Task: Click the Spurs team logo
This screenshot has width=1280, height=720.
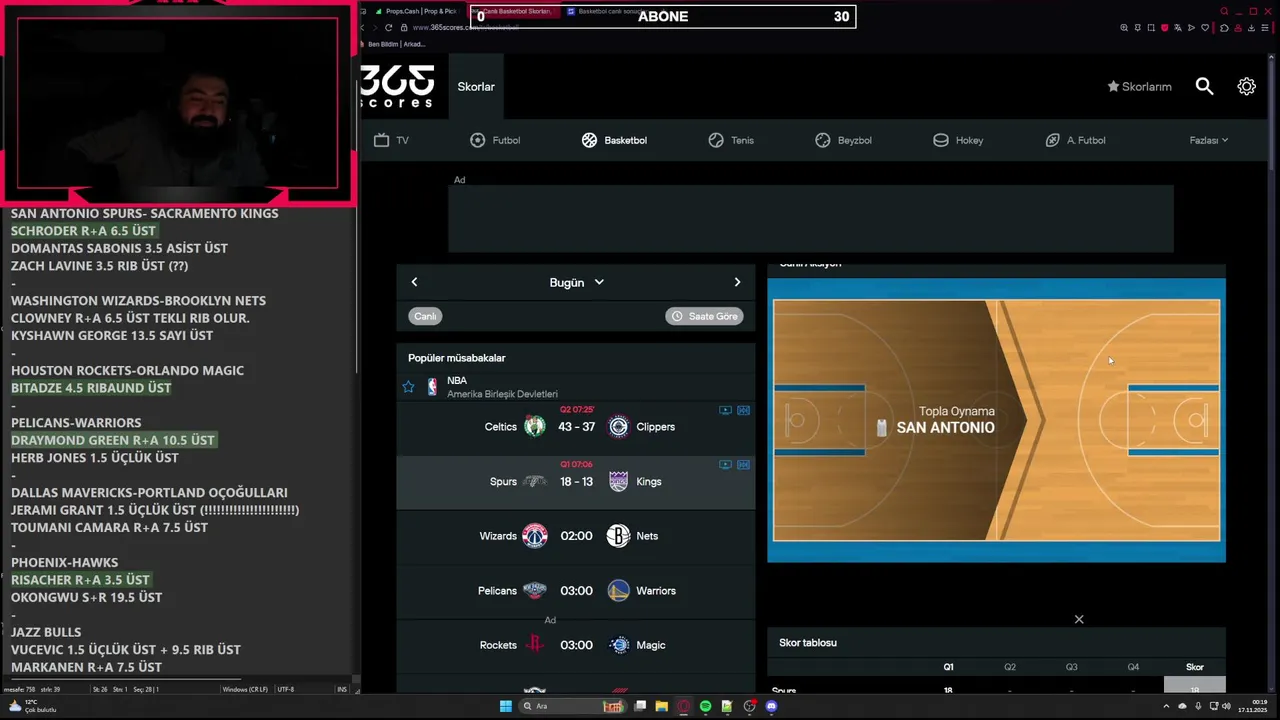Action: [535, 482]
